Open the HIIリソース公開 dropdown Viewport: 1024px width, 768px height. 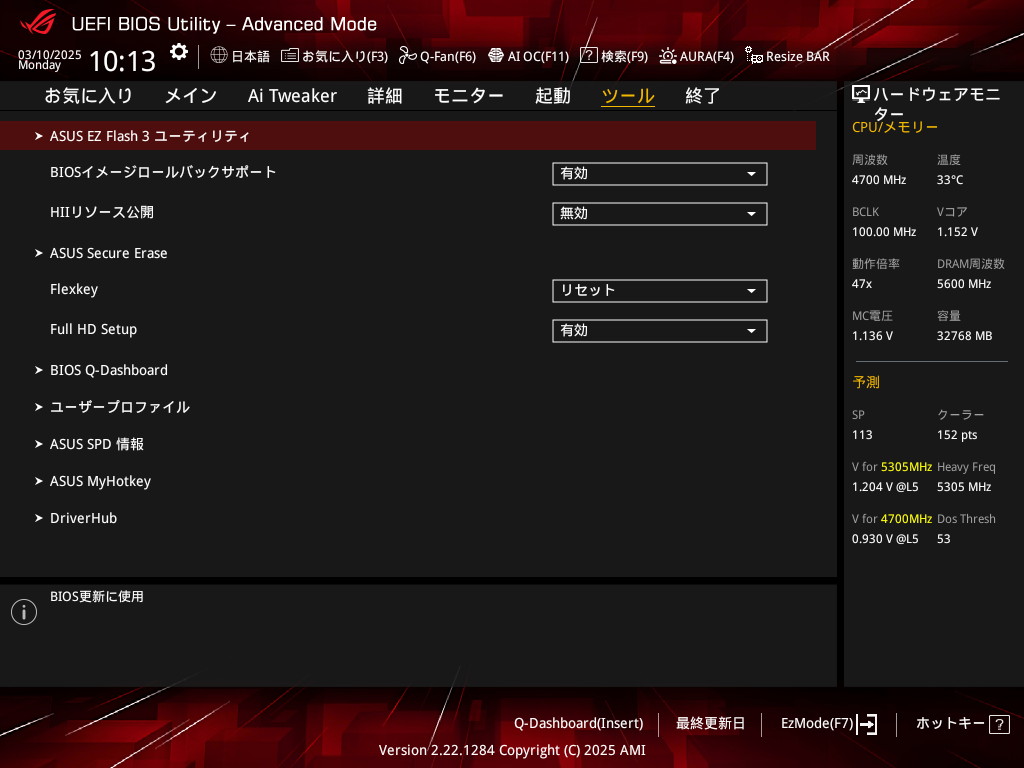click(660, 214)
